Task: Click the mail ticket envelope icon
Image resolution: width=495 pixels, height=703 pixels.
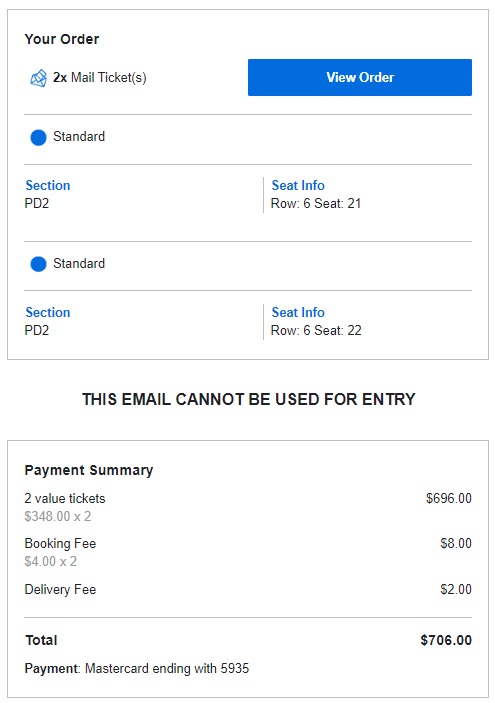Action: (38, 78)
